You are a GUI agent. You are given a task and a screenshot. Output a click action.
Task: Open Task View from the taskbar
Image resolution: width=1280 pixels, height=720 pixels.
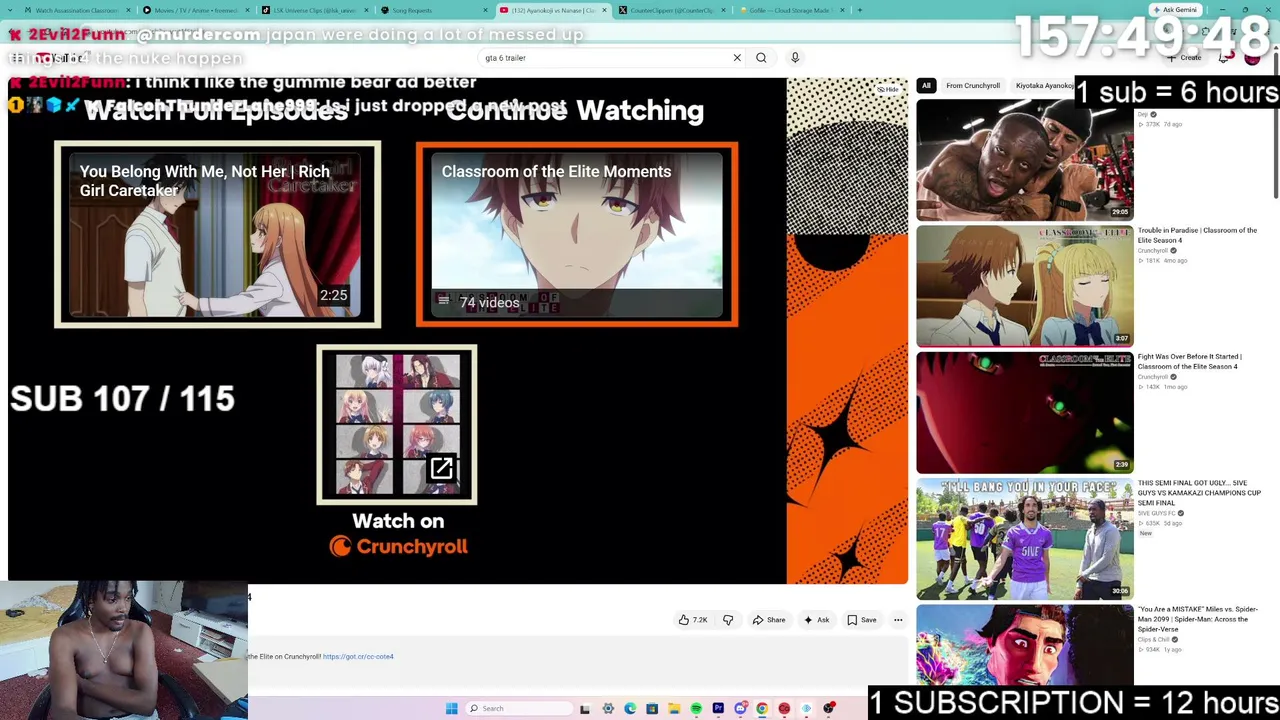click(585, 709)
